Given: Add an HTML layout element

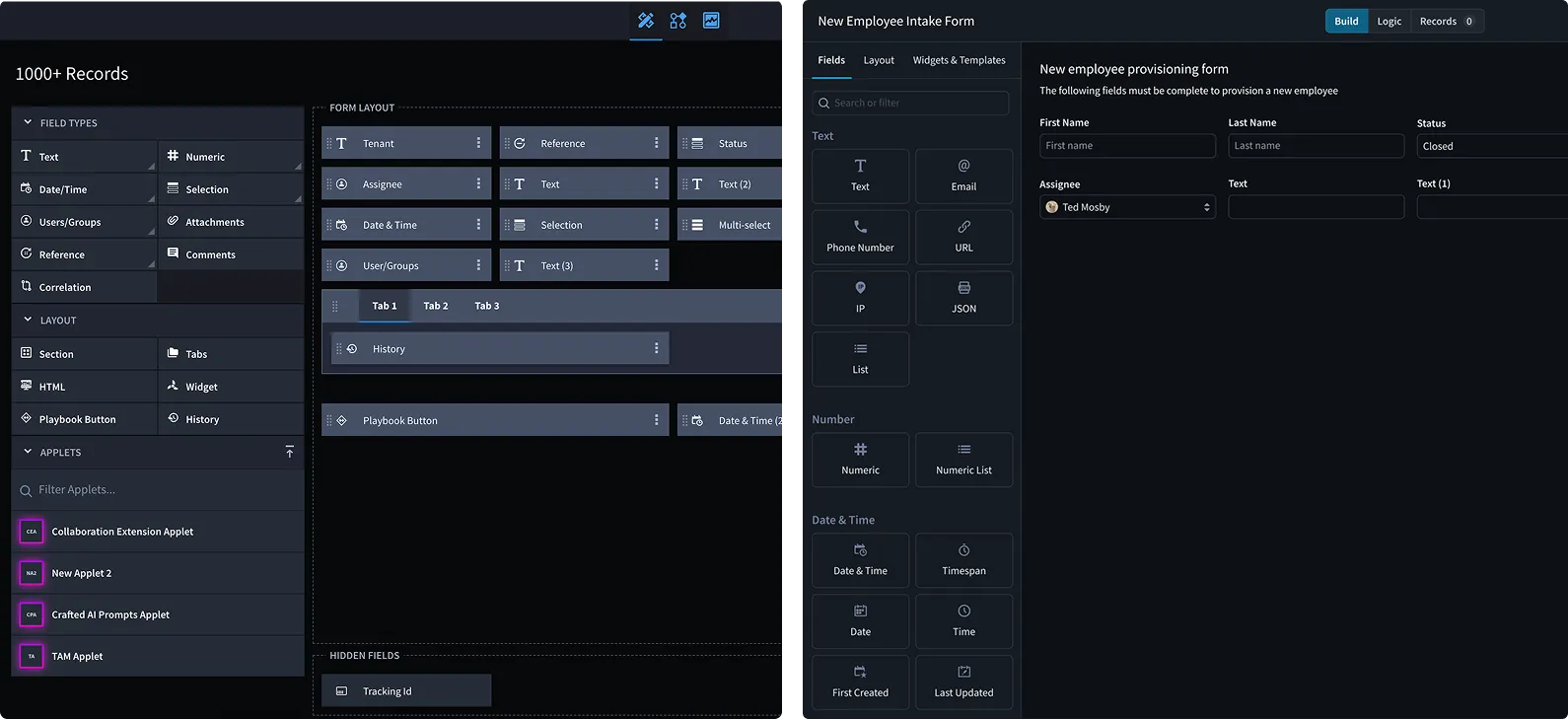Looking at the screenshot, I should point(85,386).
